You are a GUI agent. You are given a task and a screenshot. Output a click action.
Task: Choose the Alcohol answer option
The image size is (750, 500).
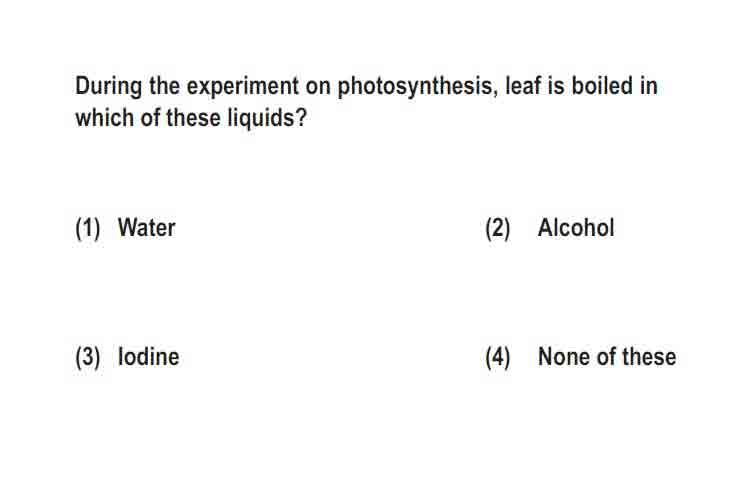click(x=576, y=228)
